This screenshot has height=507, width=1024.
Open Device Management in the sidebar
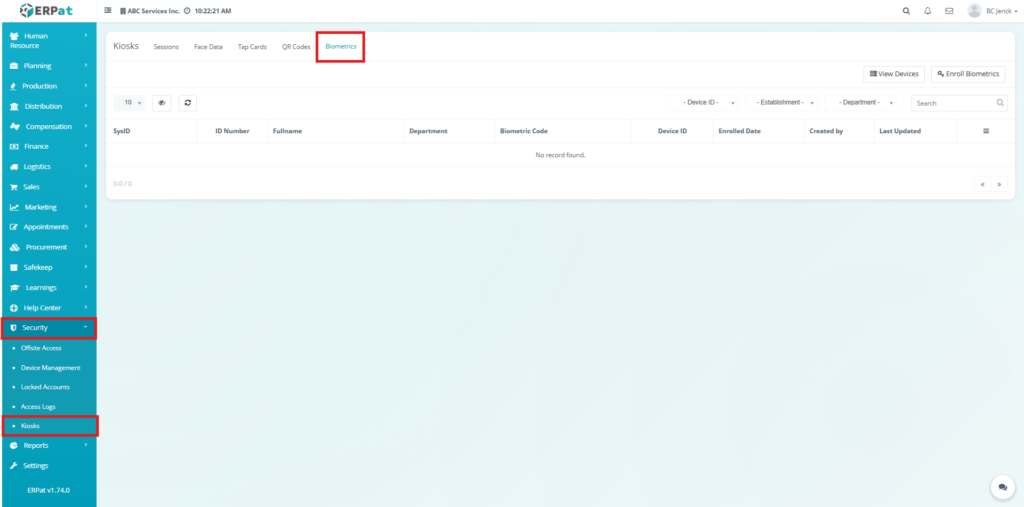50,367
